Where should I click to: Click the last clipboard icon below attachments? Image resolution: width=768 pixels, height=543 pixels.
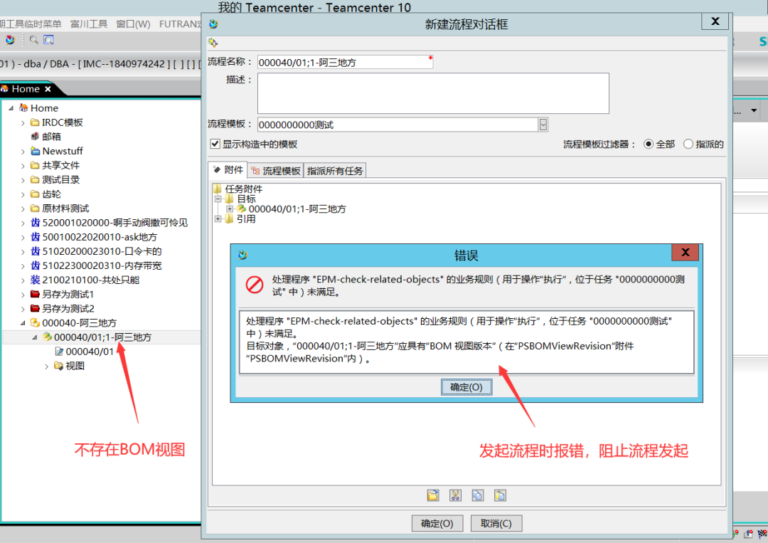click(x=500, y=495)
